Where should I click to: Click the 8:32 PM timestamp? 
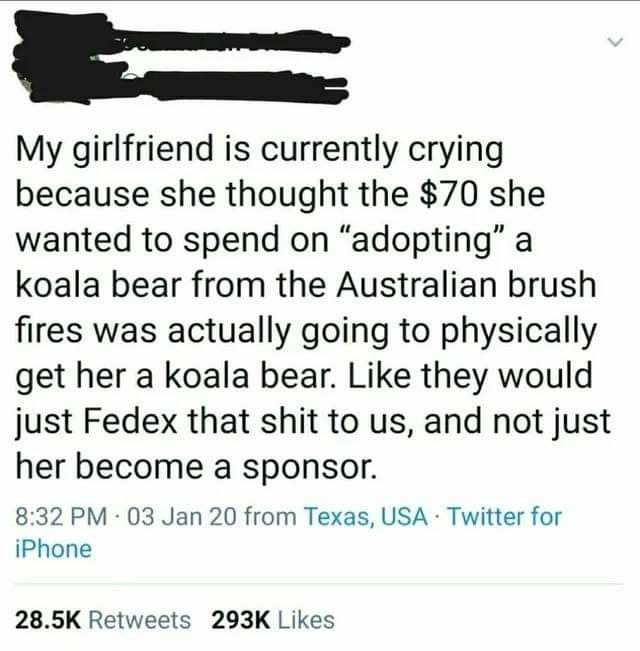tap(61, 517)
